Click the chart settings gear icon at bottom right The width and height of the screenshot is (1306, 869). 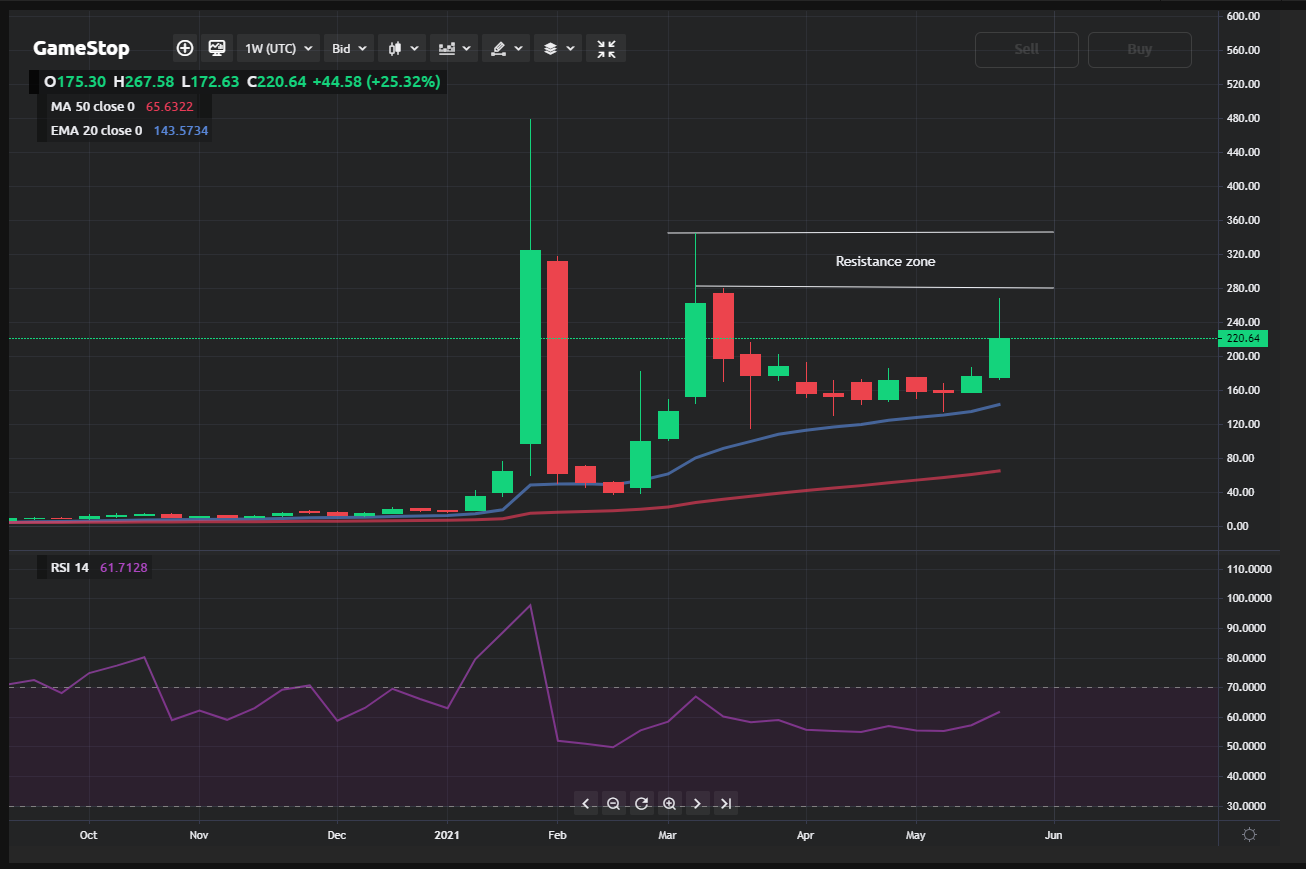click(x=1249, y=835)
